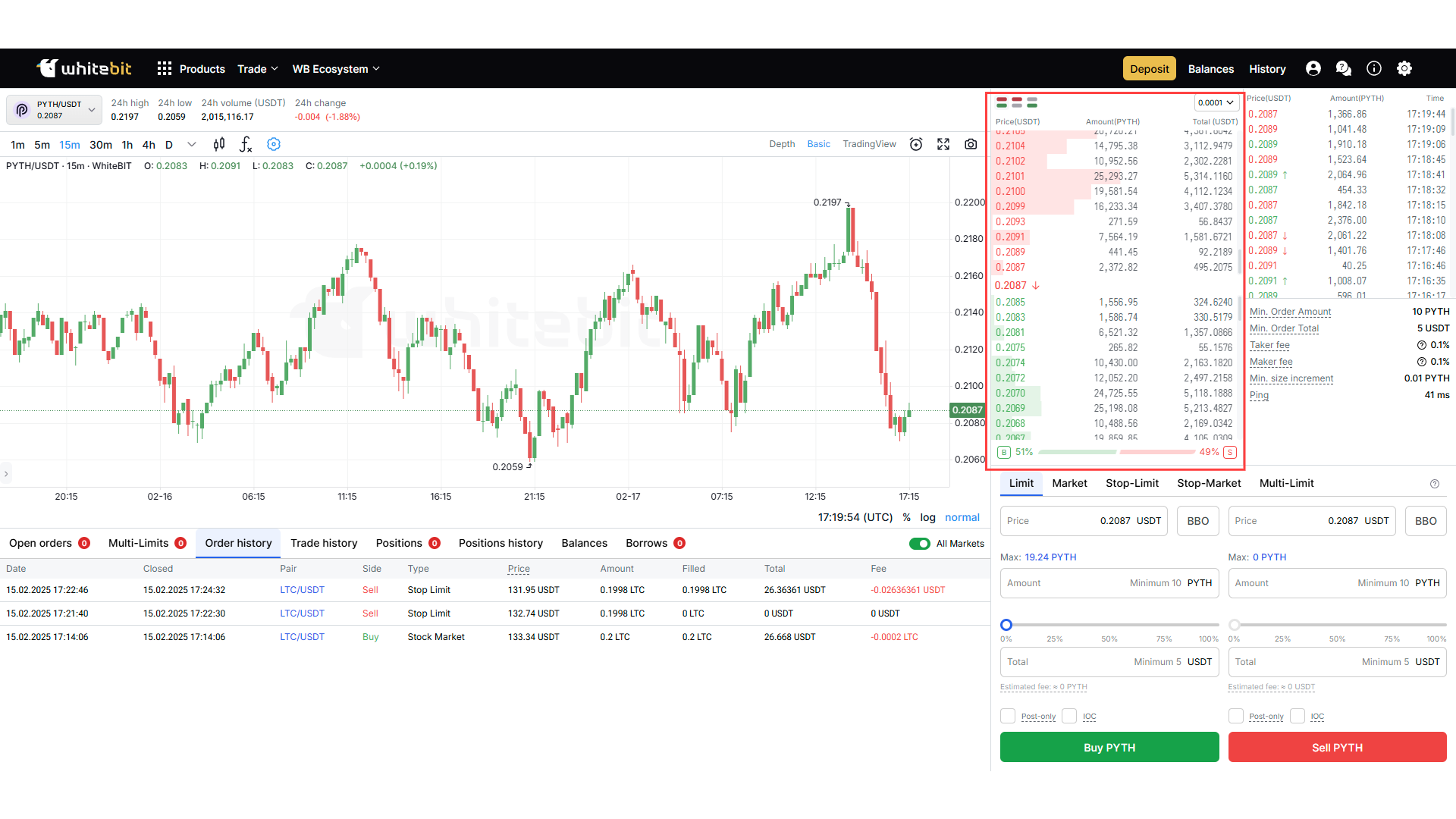Image resolution: width=1456 pixels, height=819 pixels.
Task: Select the 1h chart timeframe
Action: [127, 144]
